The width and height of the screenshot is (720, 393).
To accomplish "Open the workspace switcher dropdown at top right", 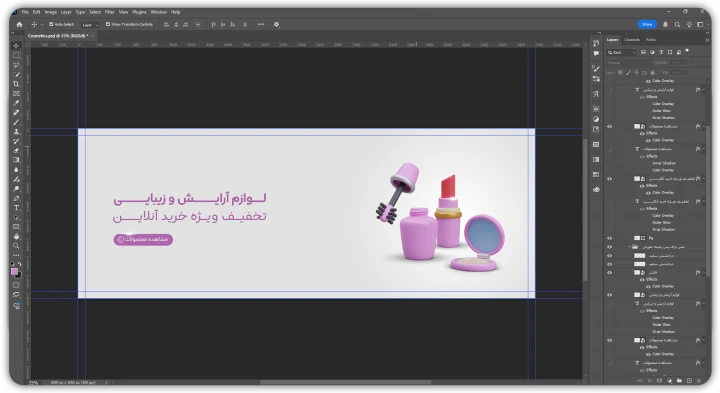I will point(701,24).
